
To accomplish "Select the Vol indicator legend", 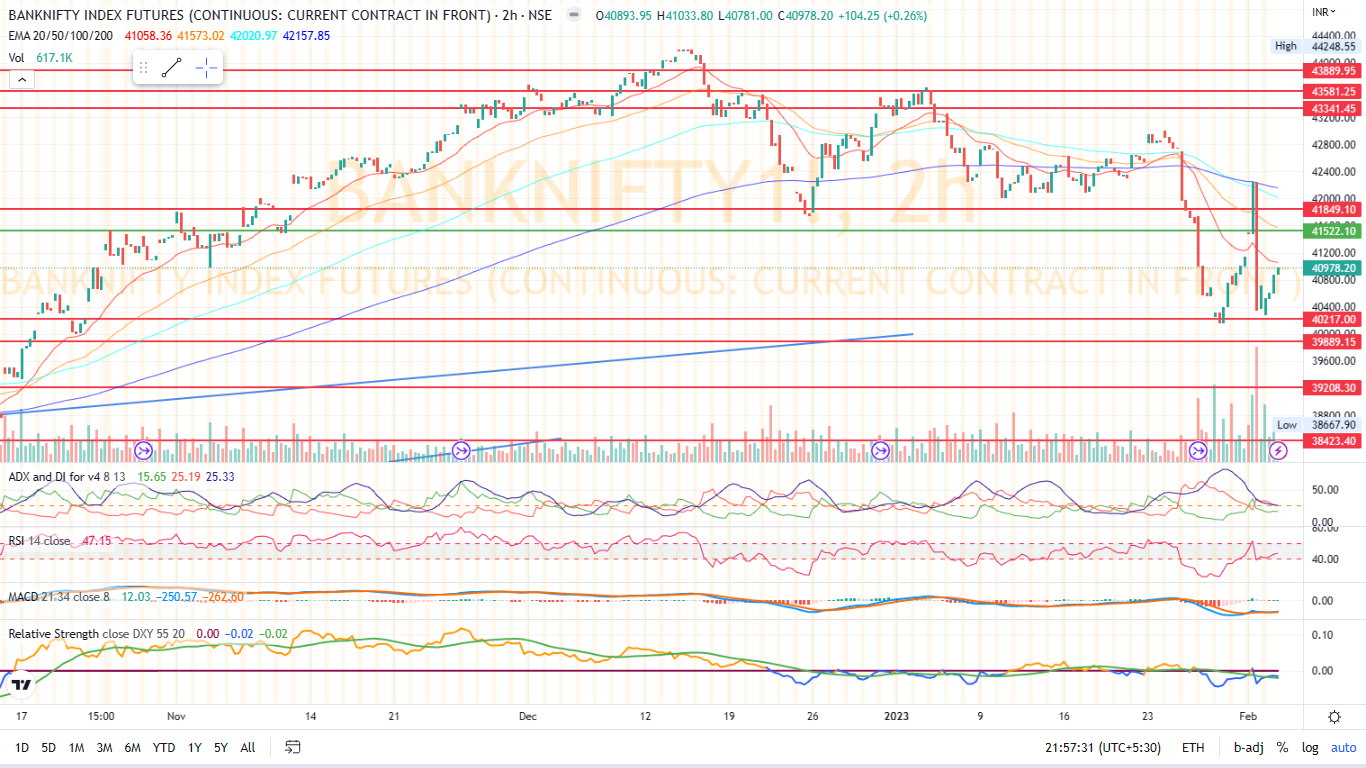I will click(17, 58).
